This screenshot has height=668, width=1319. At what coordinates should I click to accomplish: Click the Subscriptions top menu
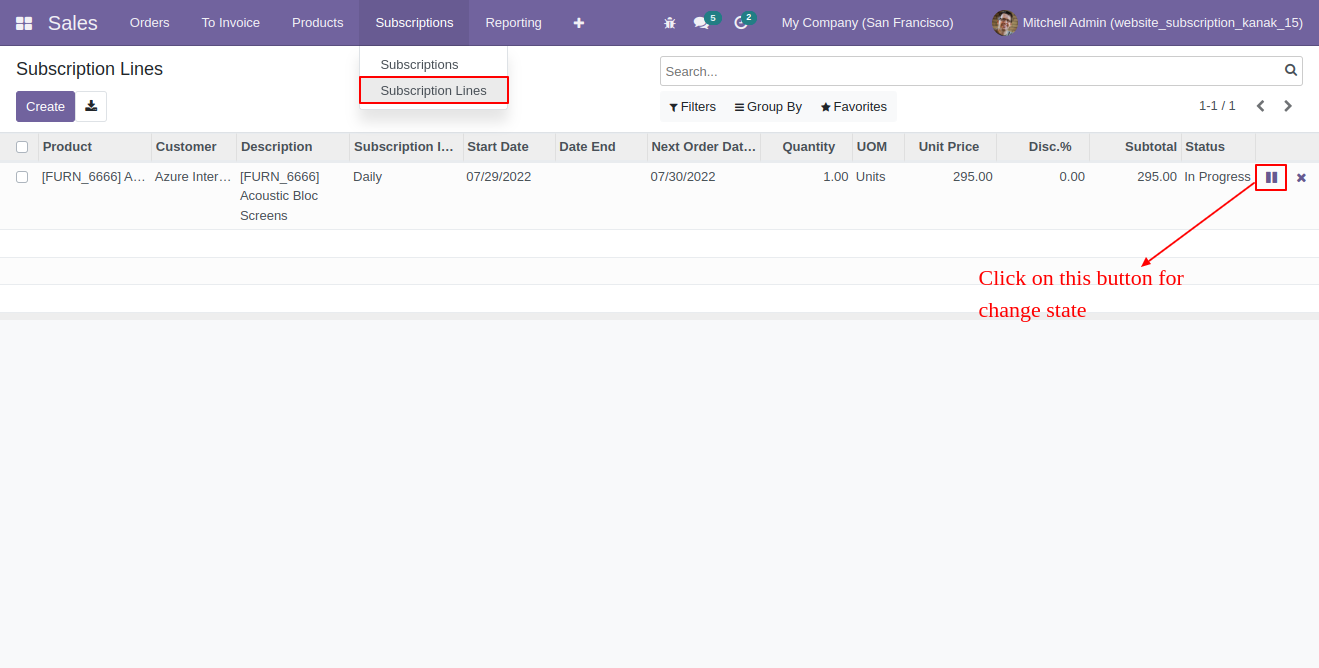tap(414, 23)
